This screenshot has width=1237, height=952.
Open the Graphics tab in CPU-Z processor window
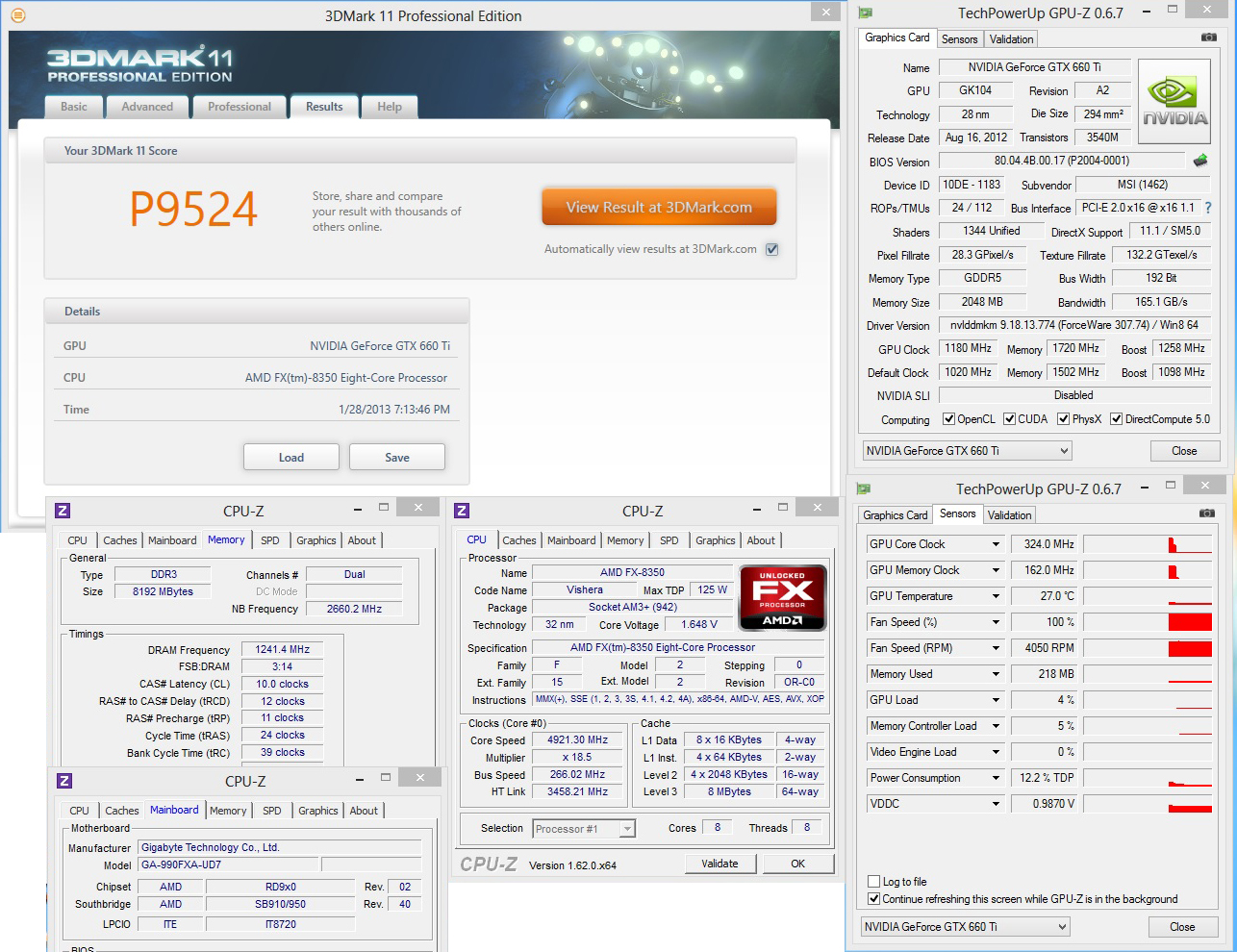tap(716, 540)
